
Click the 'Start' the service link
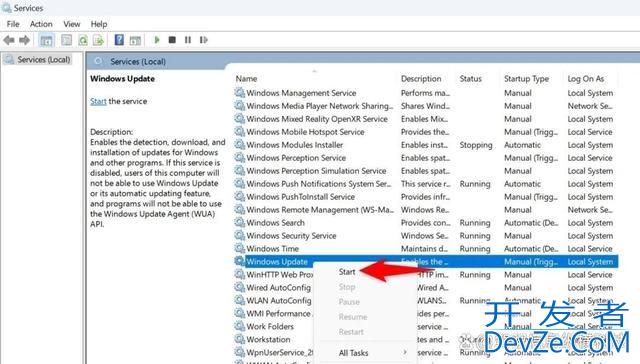coord(98,101)
